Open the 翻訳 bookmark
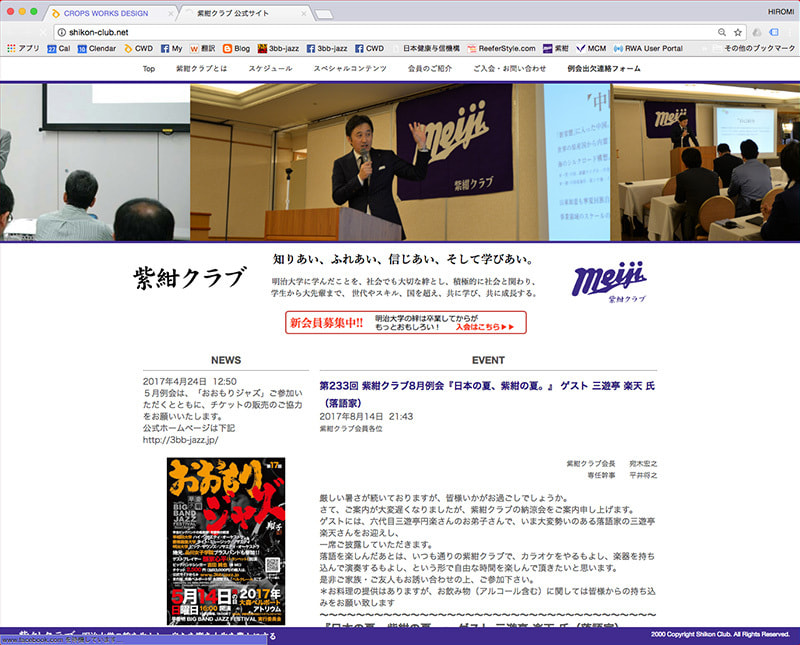Image resolution: width=800 pixels, height=645 pixels. pos(203,48)
